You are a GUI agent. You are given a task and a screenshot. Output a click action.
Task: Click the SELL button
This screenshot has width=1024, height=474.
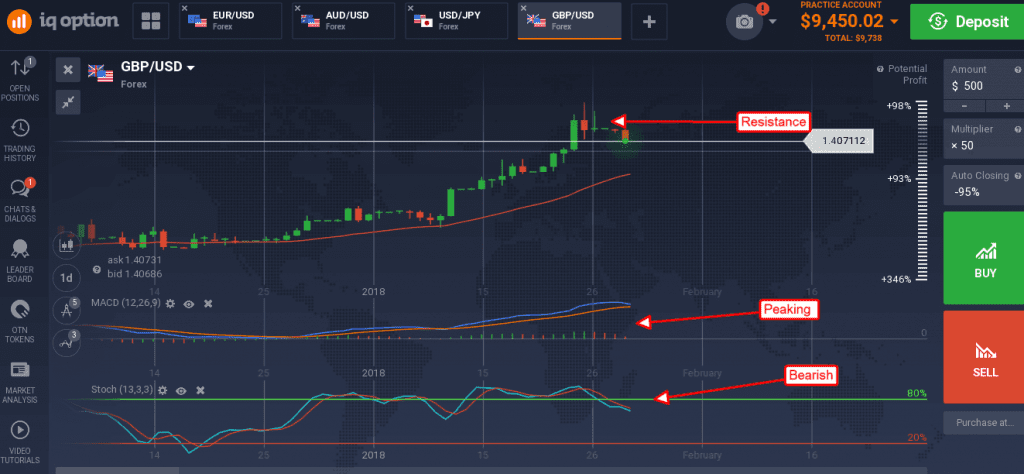984,357
